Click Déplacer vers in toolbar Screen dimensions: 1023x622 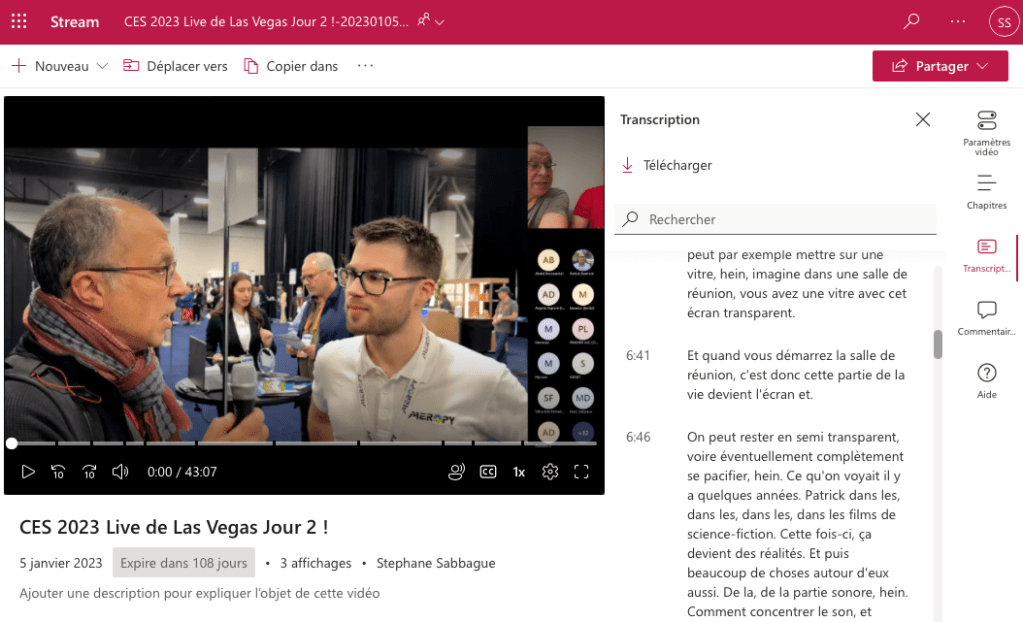pos(176,66)
